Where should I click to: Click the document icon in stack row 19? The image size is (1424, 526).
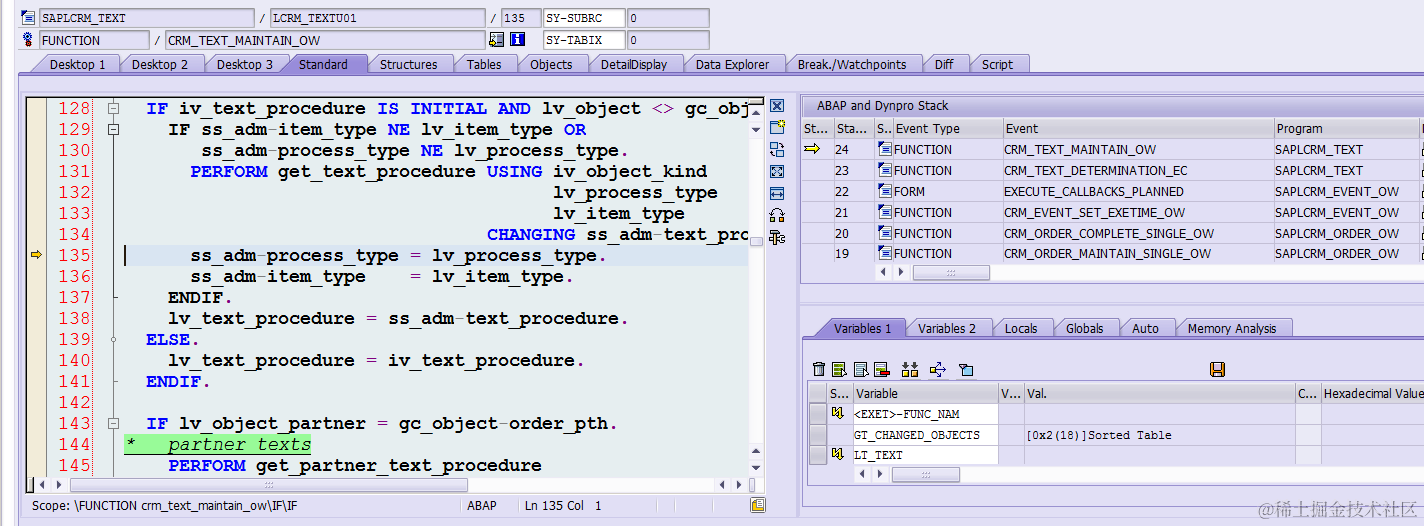click(x=884, y=254)
